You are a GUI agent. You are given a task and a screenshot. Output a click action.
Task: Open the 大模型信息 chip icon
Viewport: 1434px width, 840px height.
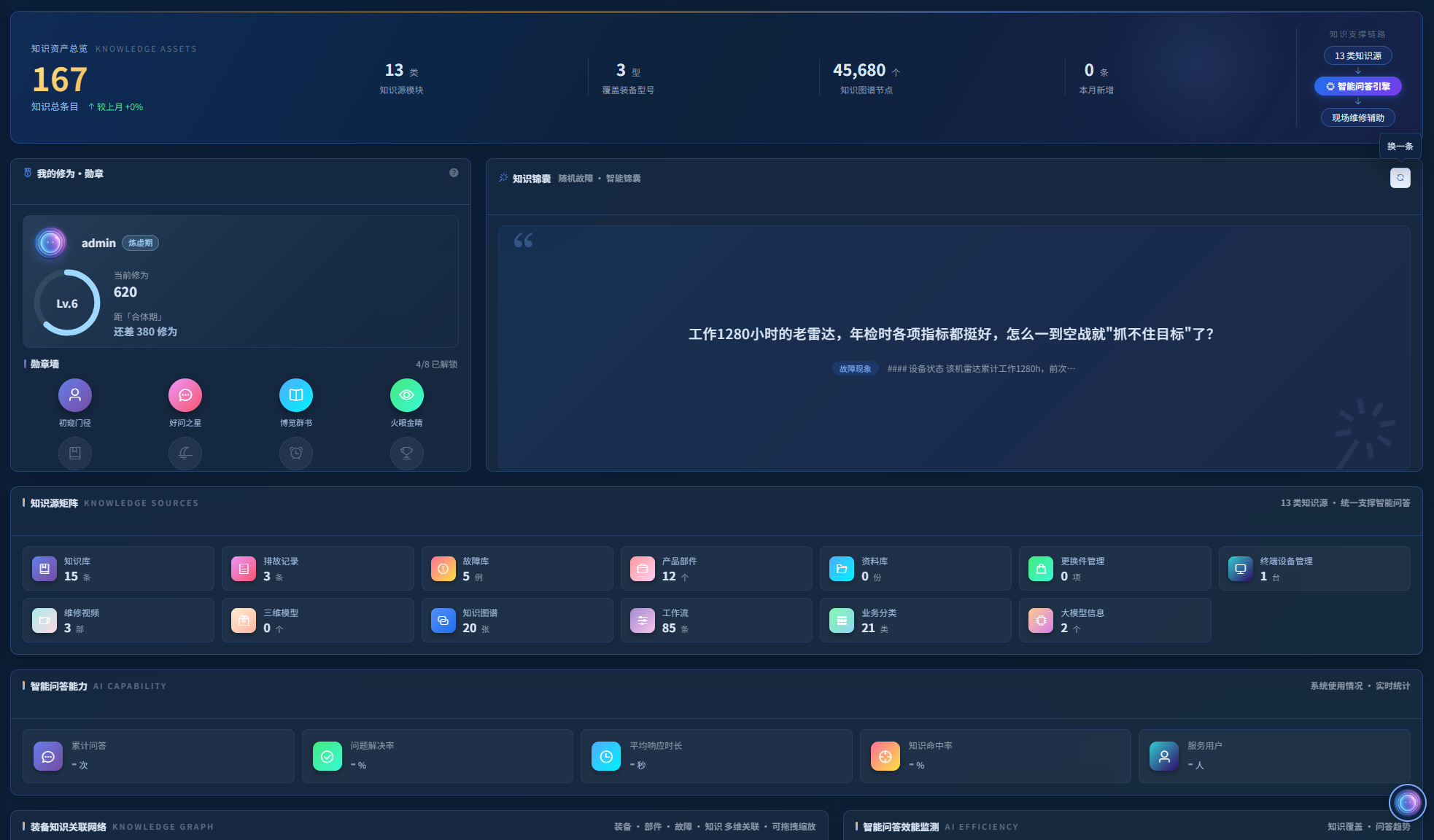click(1041, 621)
